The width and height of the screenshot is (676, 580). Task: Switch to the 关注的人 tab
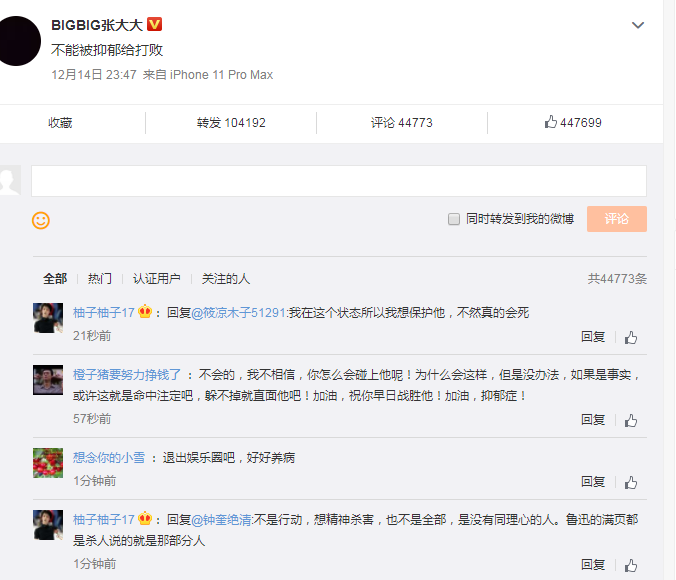click(226, 279)
